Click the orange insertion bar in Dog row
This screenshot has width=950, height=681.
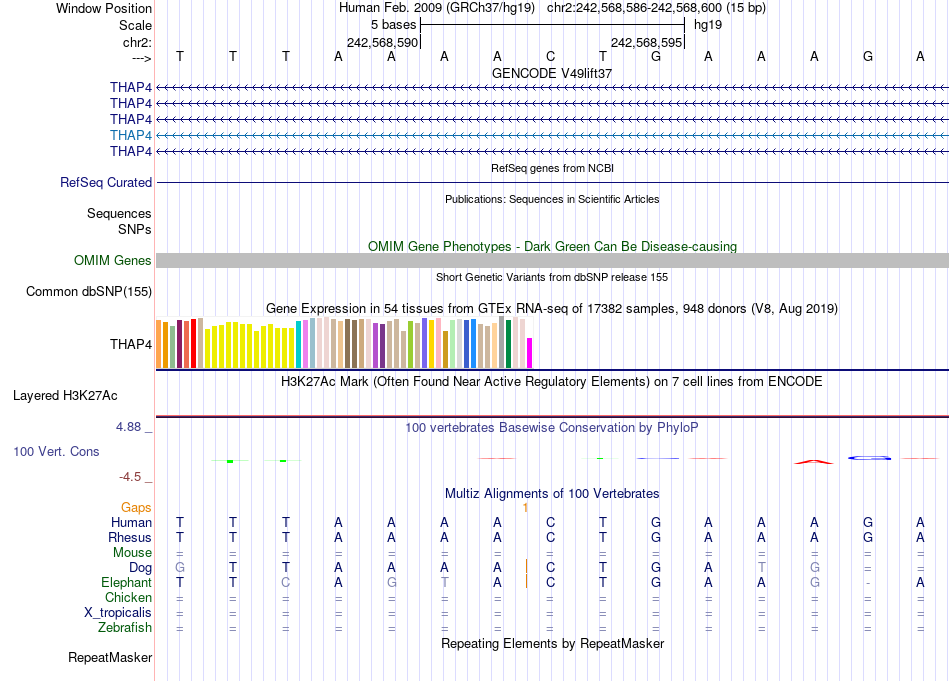526,567
